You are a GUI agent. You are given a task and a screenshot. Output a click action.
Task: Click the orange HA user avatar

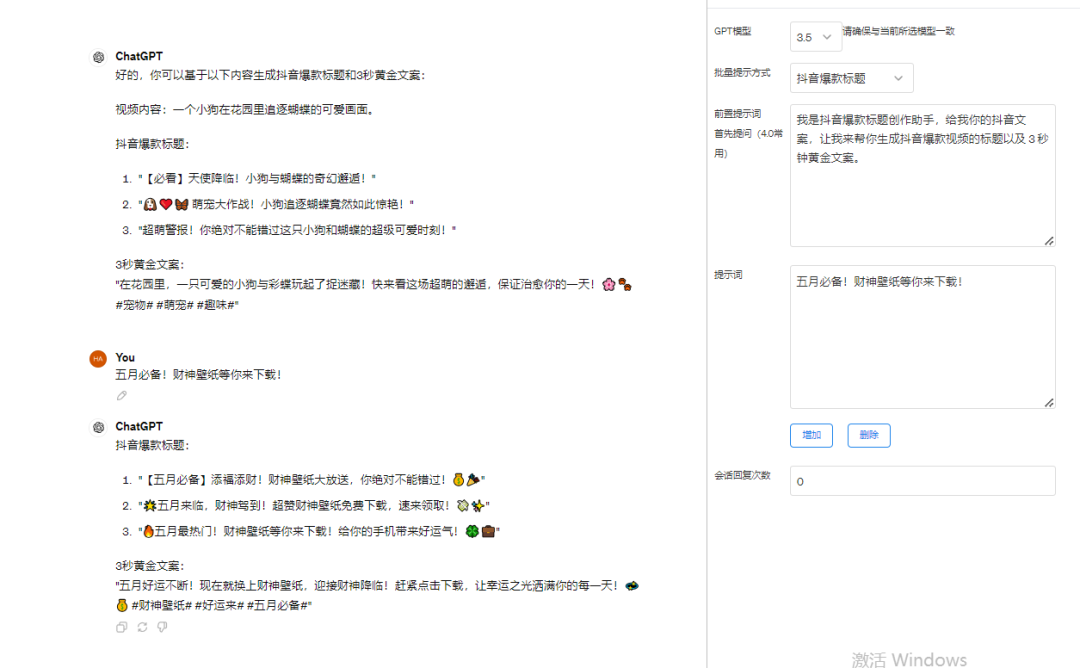pos(98,357)
